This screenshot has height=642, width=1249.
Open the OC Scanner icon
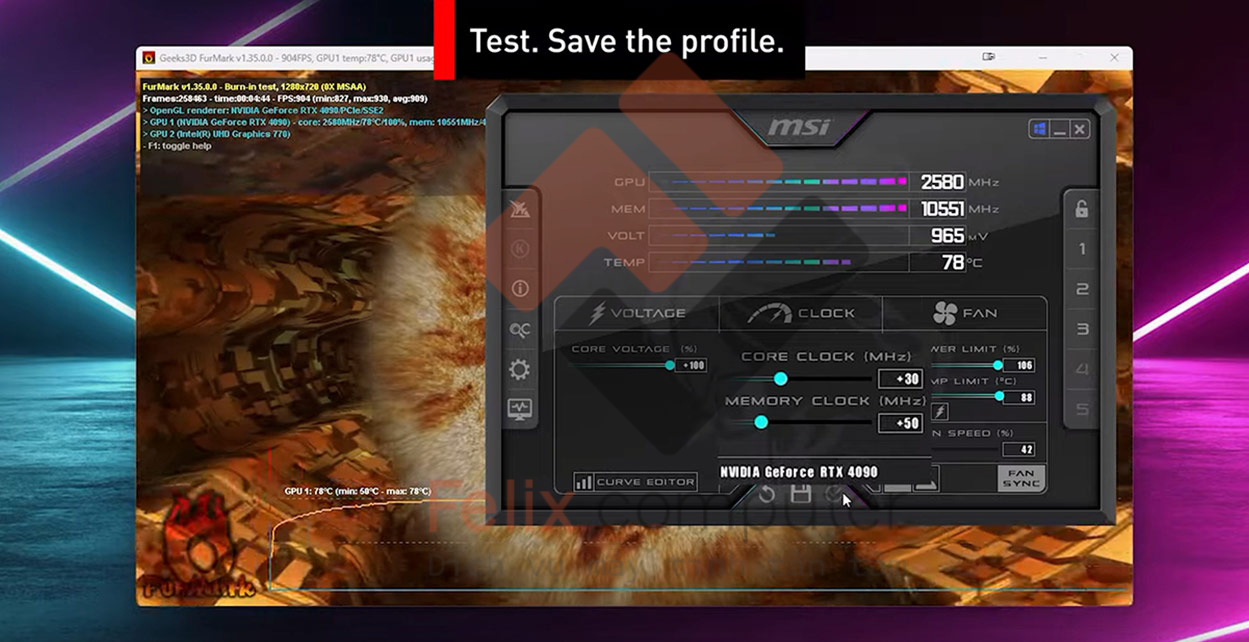click(x=520, y=330)
